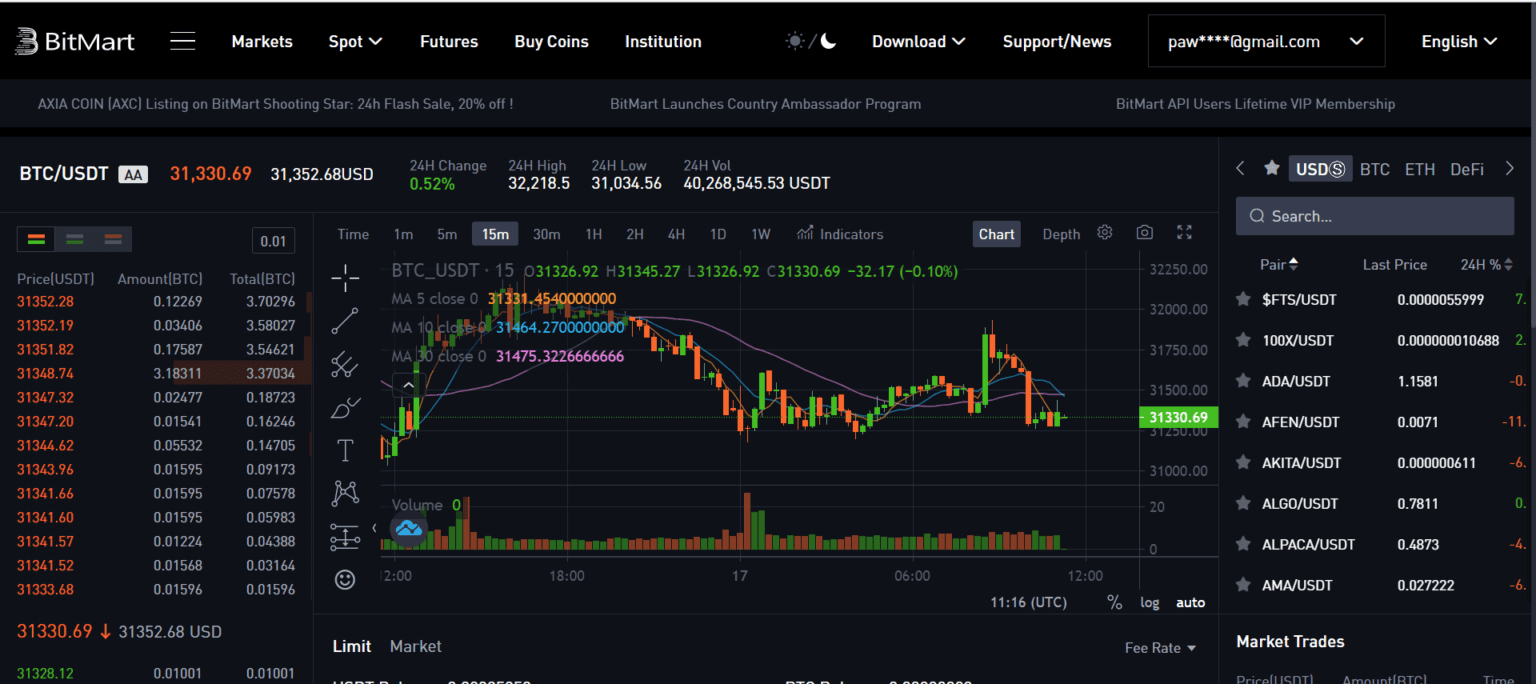Take a chart screenshot with the camera icon

coord(1144,231)
